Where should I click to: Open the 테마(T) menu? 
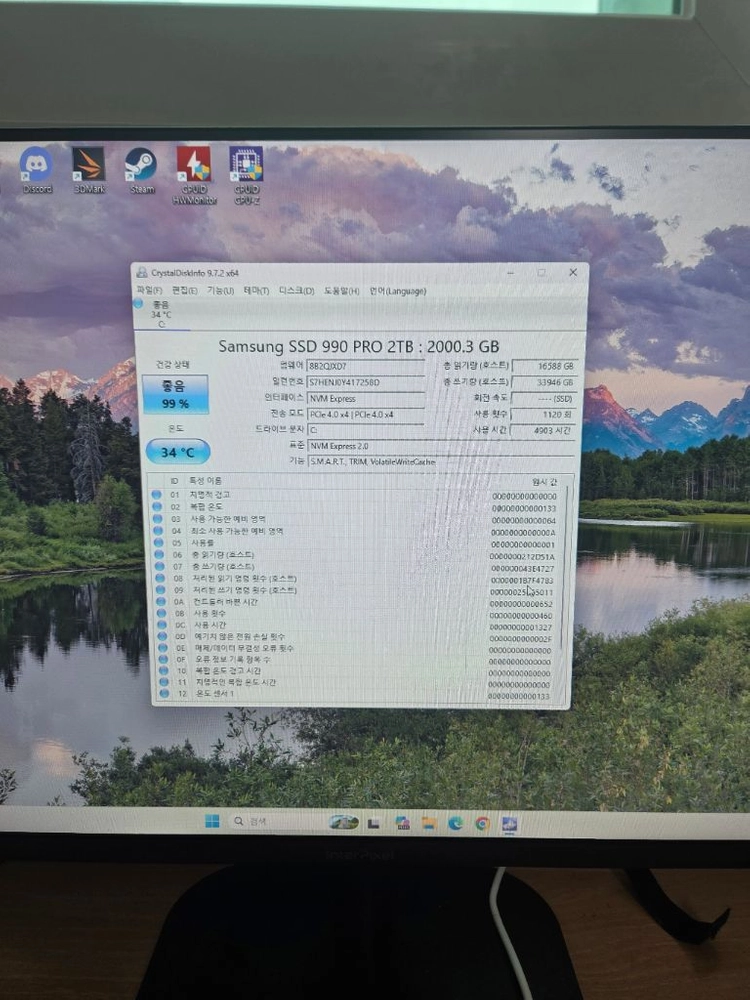point(256,290)
